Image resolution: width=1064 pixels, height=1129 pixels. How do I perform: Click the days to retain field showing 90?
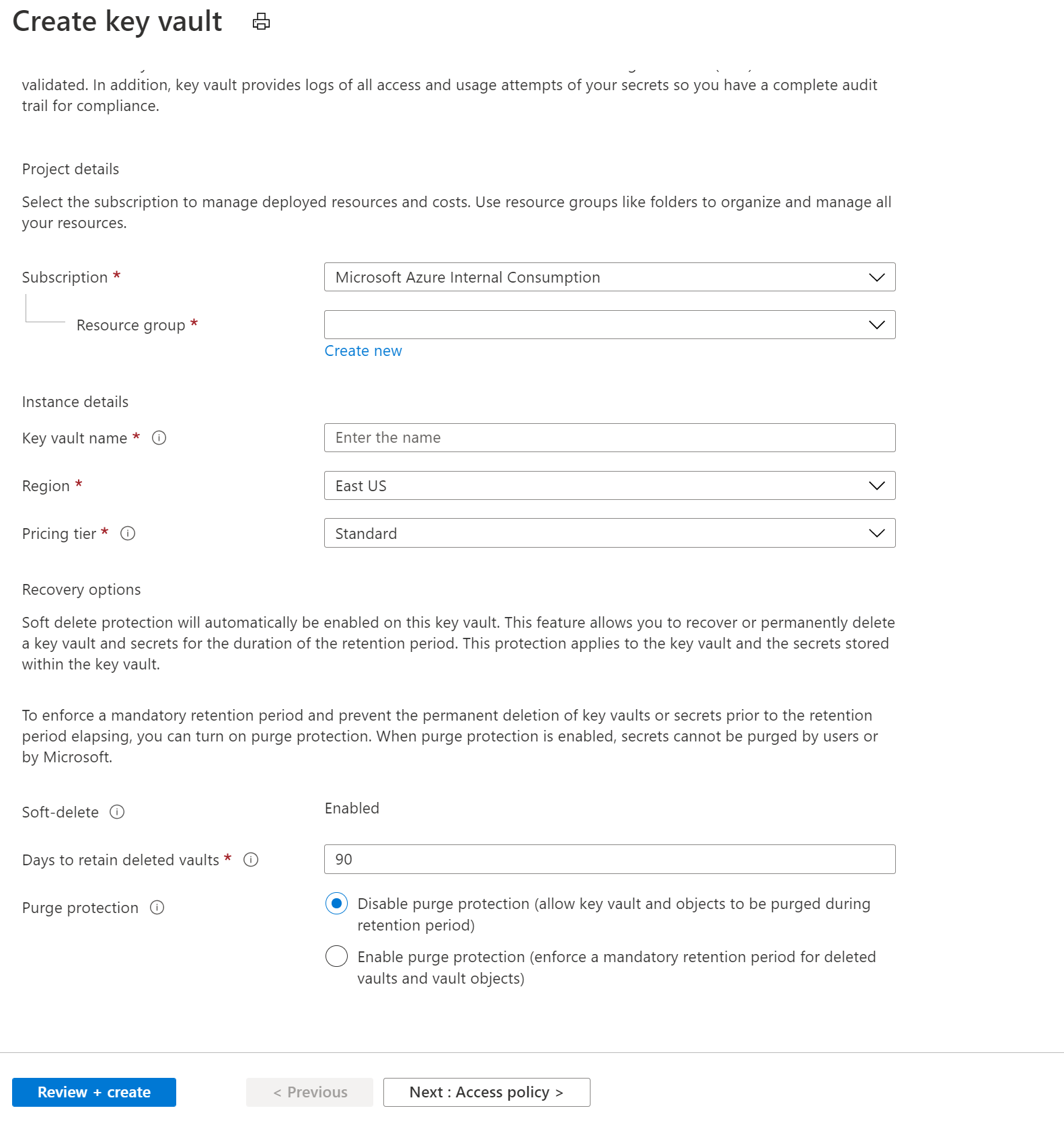[609, 859]
